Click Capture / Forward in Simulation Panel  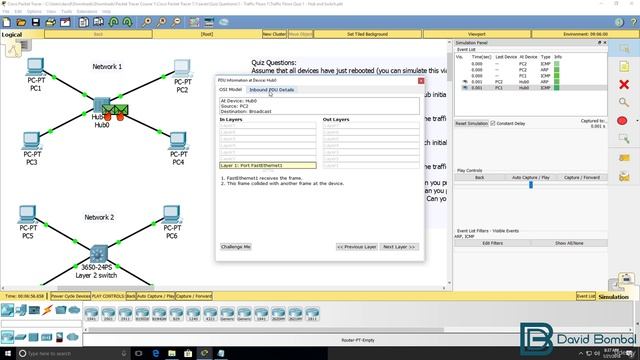point(582,178)
